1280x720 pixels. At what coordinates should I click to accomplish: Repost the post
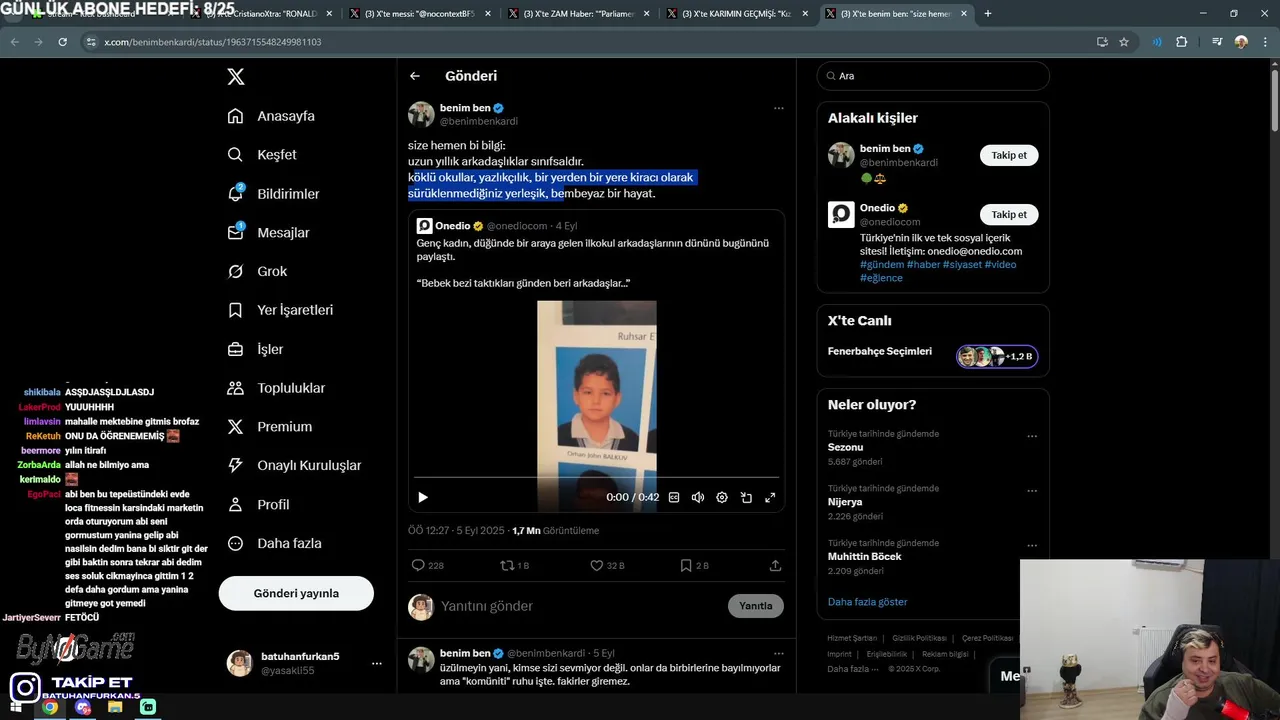coord(514,565)
